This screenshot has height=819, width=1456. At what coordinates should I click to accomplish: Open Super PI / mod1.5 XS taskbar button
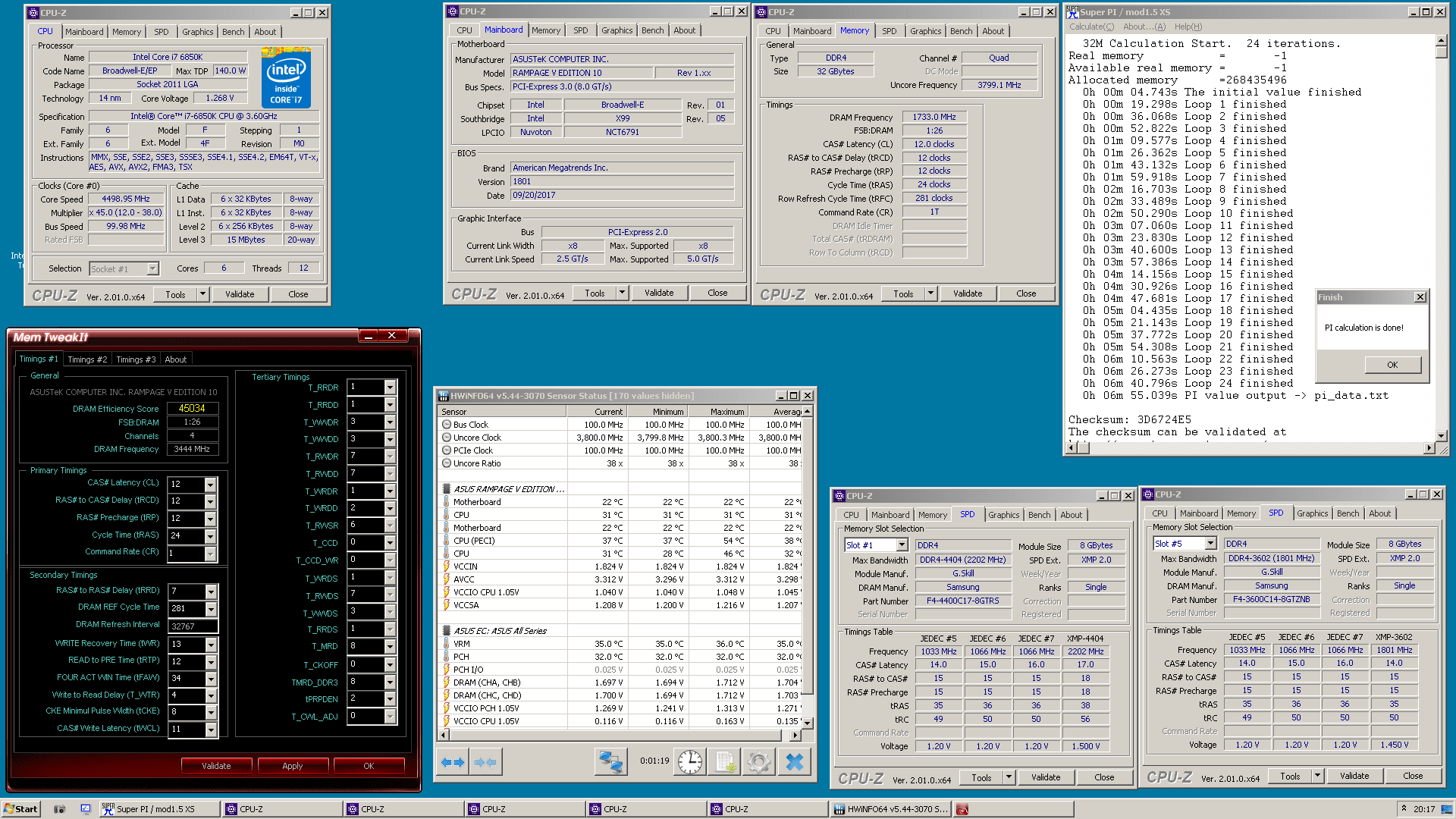tap(159, 809)
